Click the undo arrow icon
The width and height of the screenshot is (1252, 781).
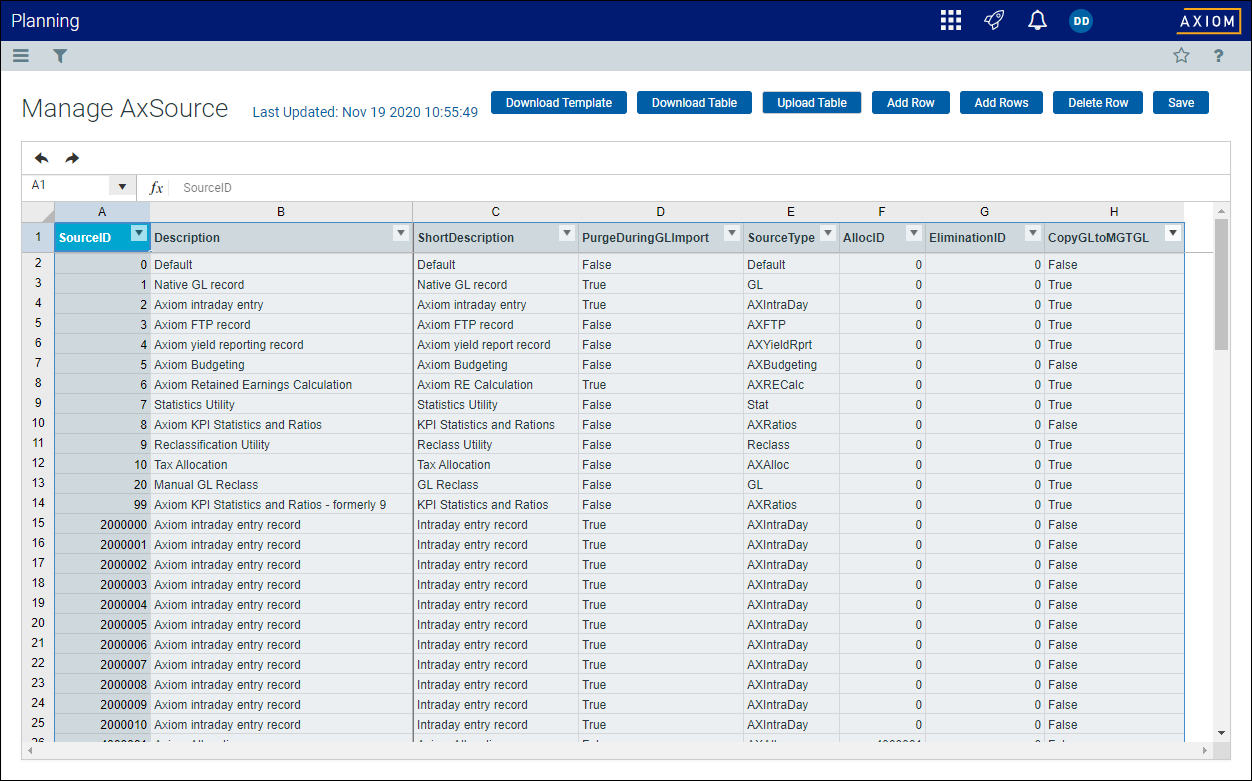click(x=41, y=158)
